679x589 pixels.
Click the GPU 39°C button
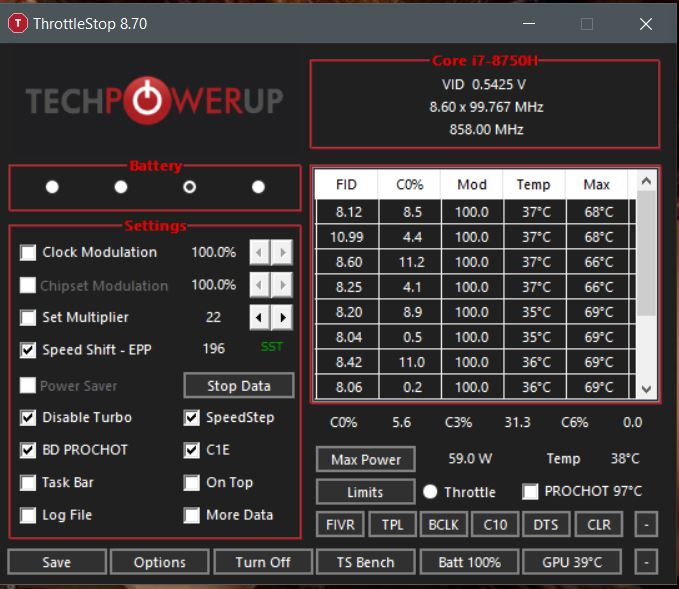coord(572,562)
